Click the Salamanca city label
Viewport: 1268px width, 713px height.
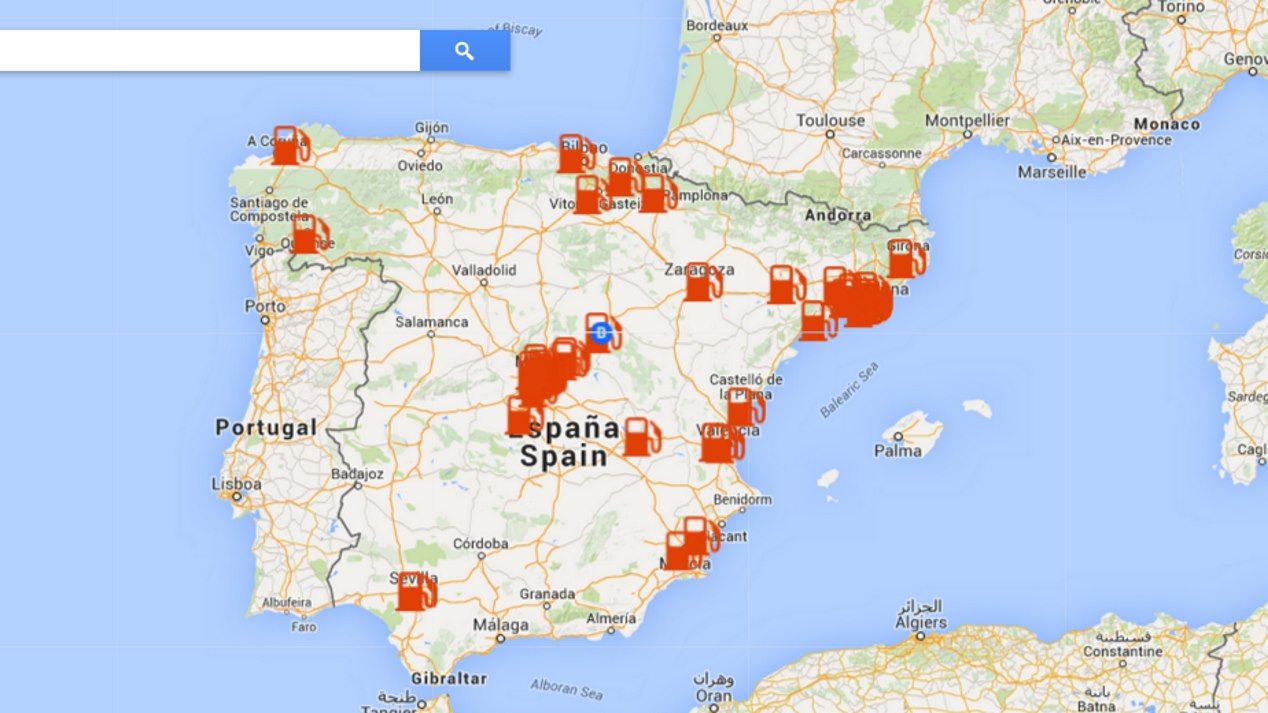tap(432, 322)
